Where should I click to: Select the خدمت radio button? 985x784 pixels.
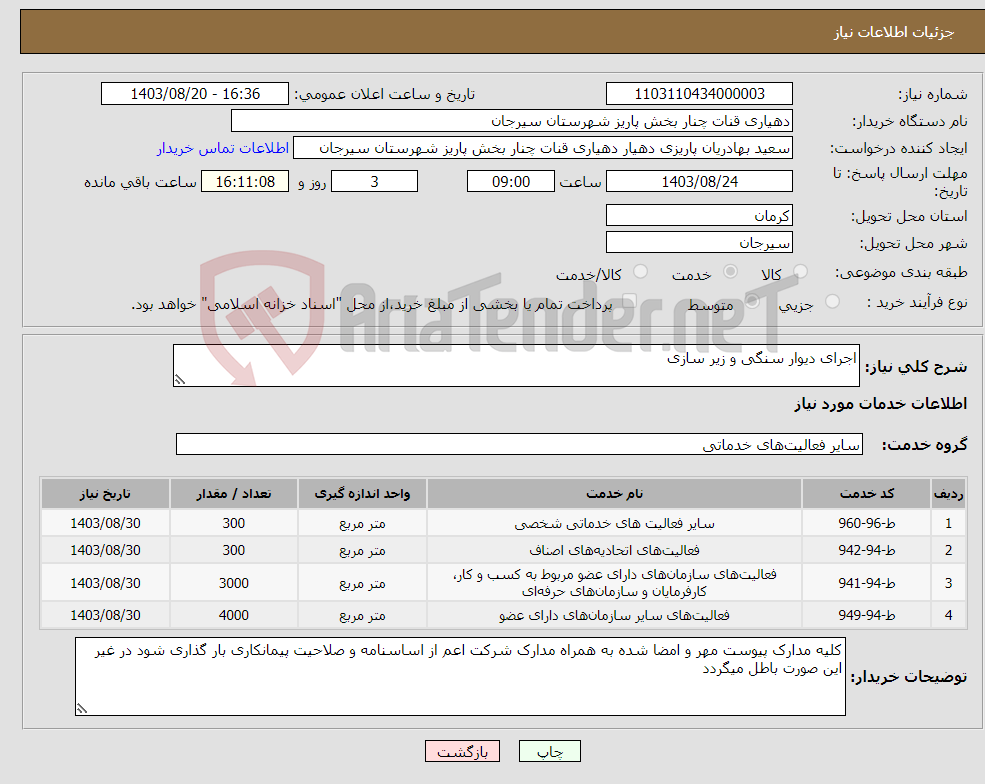pyautogui.click(x=730, y=271)
